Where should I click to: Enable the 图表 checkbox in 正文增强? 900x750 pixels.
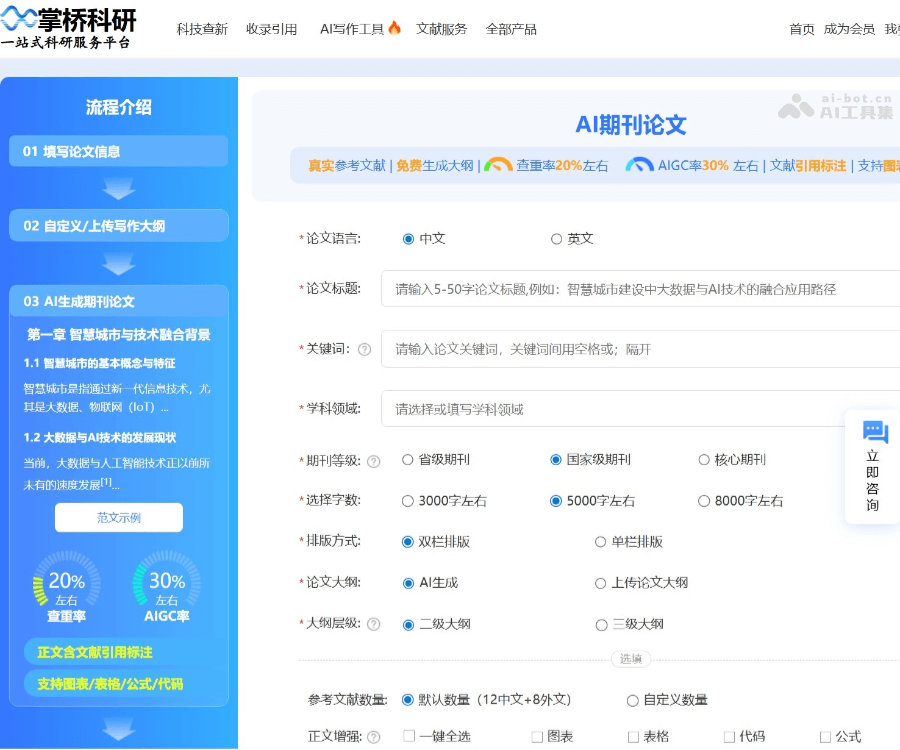tap(543, 734)
